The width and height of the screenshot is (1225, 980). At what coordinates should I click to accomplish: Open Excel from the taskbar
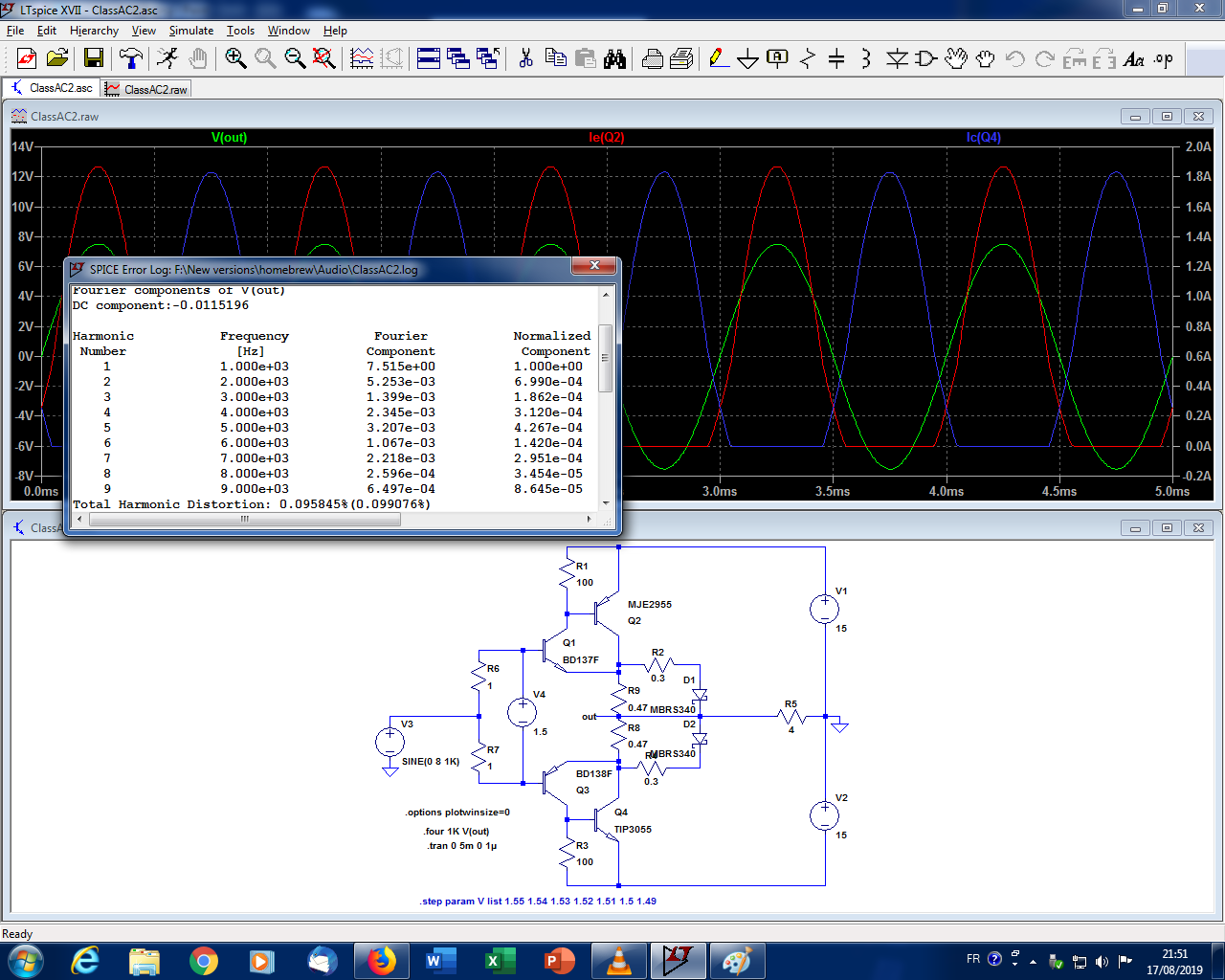coord(500,961)
